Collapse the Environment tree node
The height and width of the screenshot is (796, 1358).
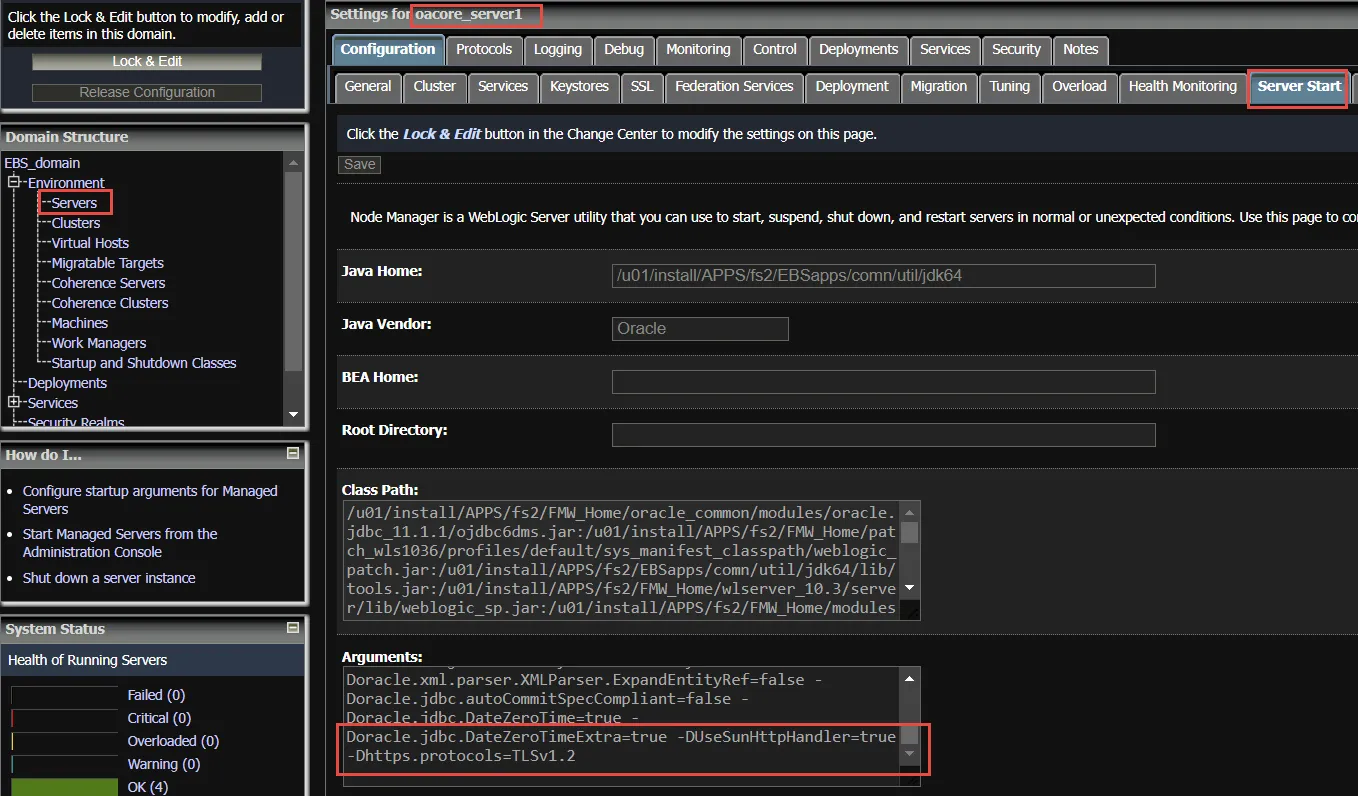[x=14, y=183]
